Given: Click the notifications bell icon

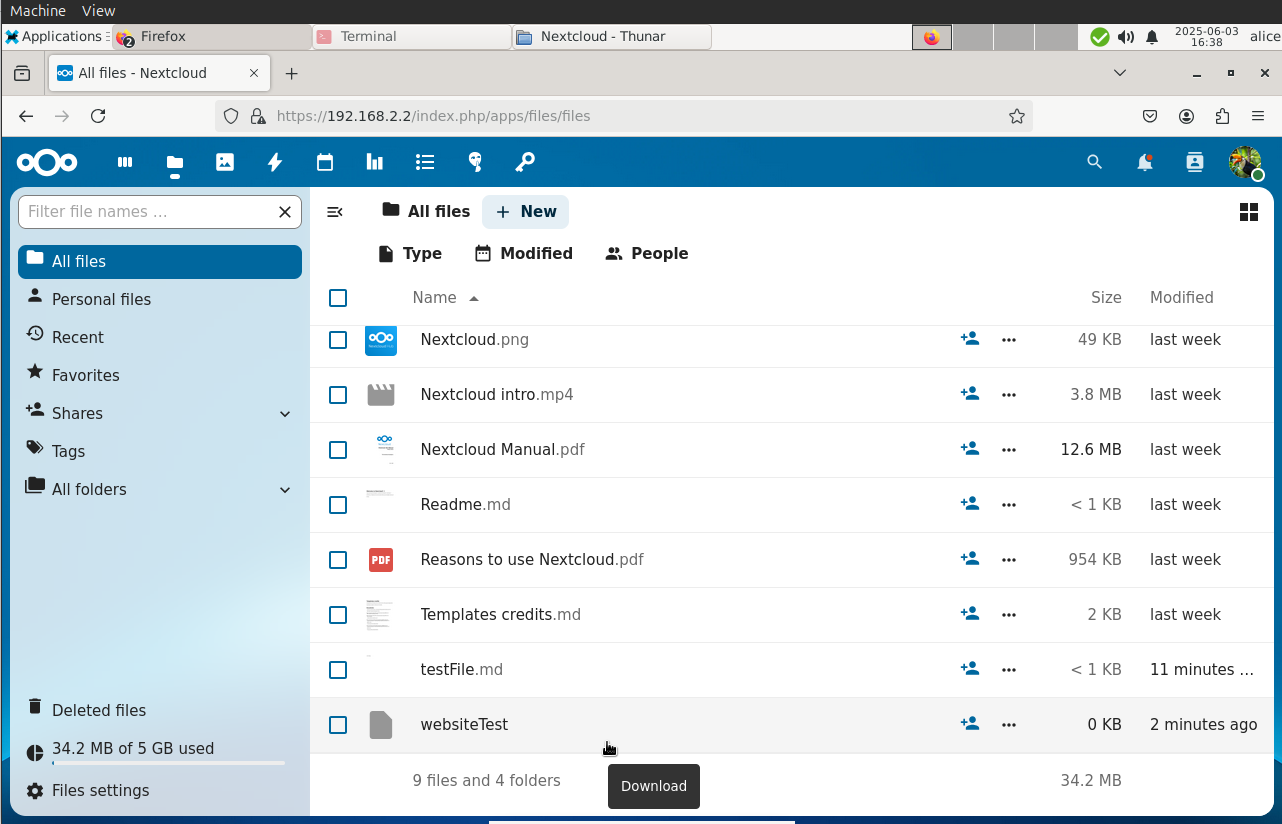Looking at the screenshot, I should click(1145, 162).
